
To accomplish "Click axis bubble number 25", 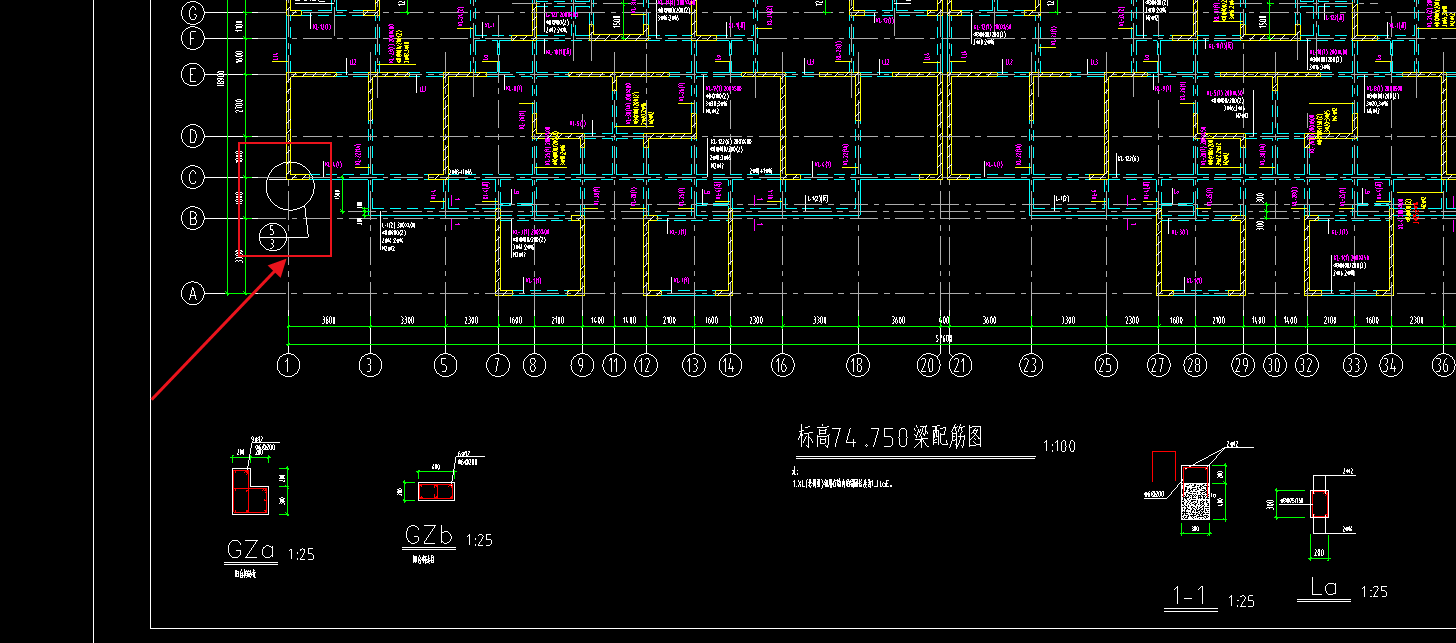I will click(x=1106, y=365).
